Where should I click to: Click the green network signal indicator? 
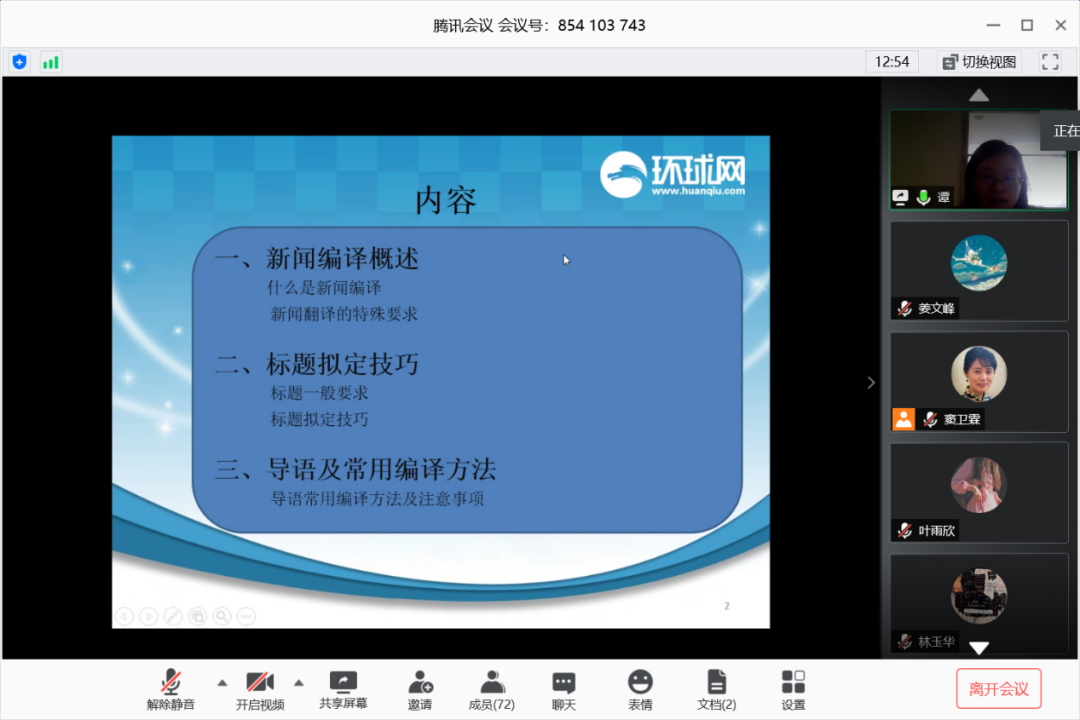pos(50,62)
